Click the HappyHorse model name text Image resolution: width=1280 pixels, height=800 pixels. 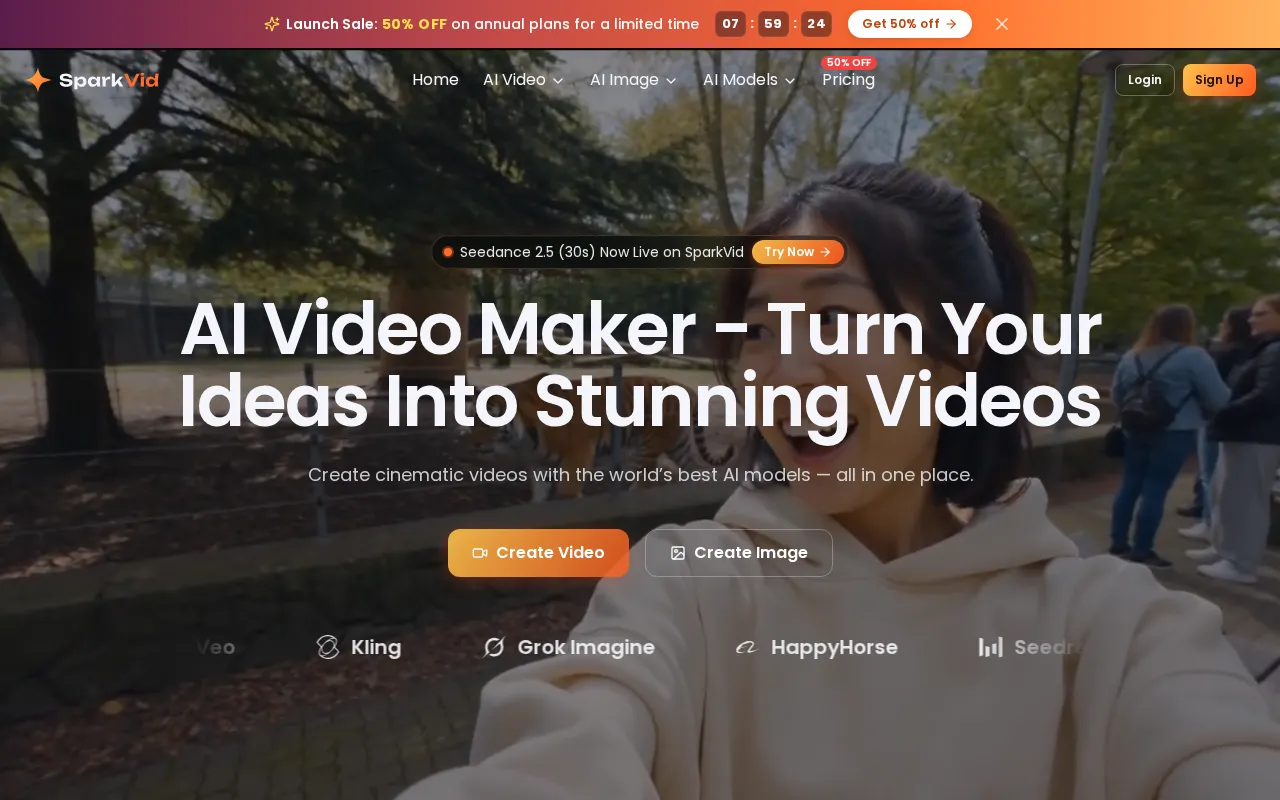pyautogui.click(x=834, y=647)
